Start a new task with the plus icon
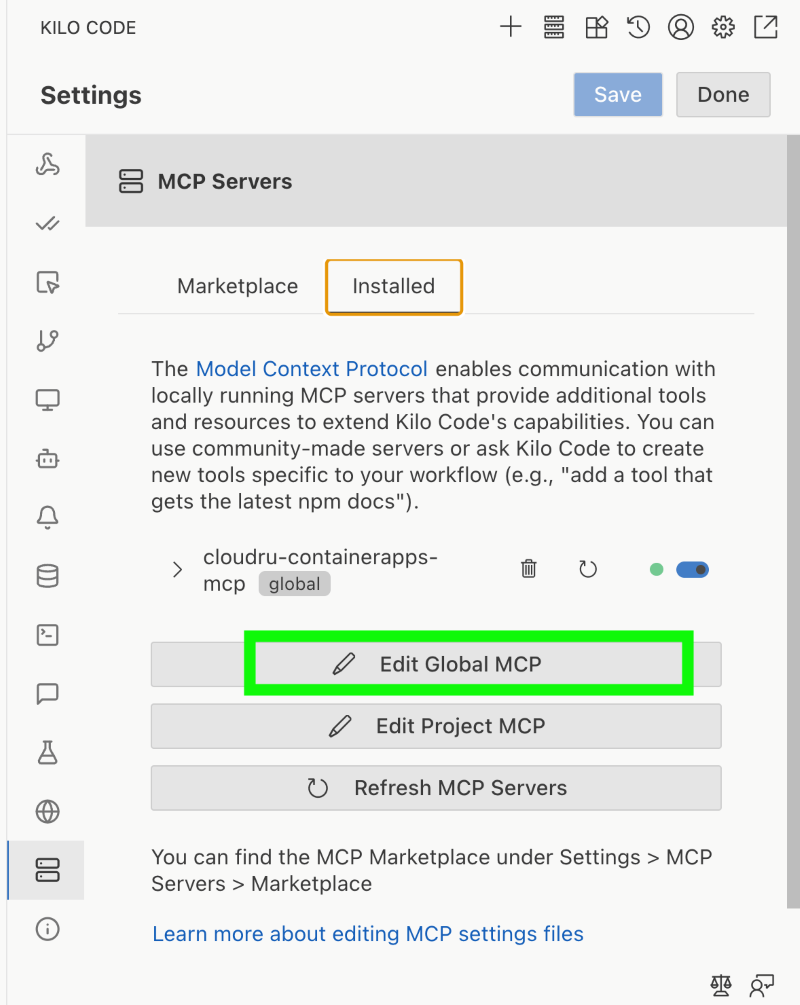 pos(510,27)
